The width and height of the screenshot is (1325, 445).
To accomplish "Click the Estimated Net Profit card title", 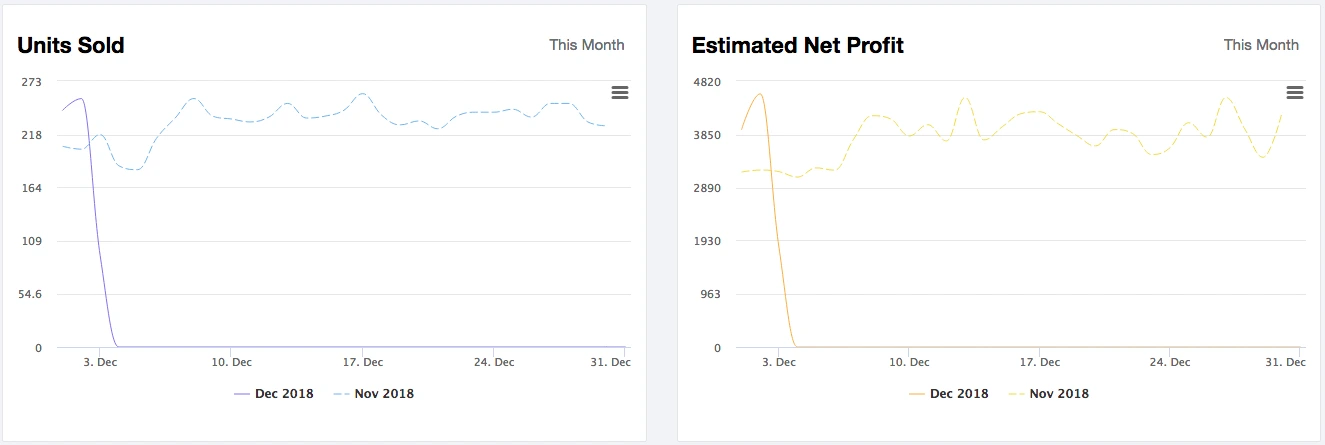I will click(798, 45).
